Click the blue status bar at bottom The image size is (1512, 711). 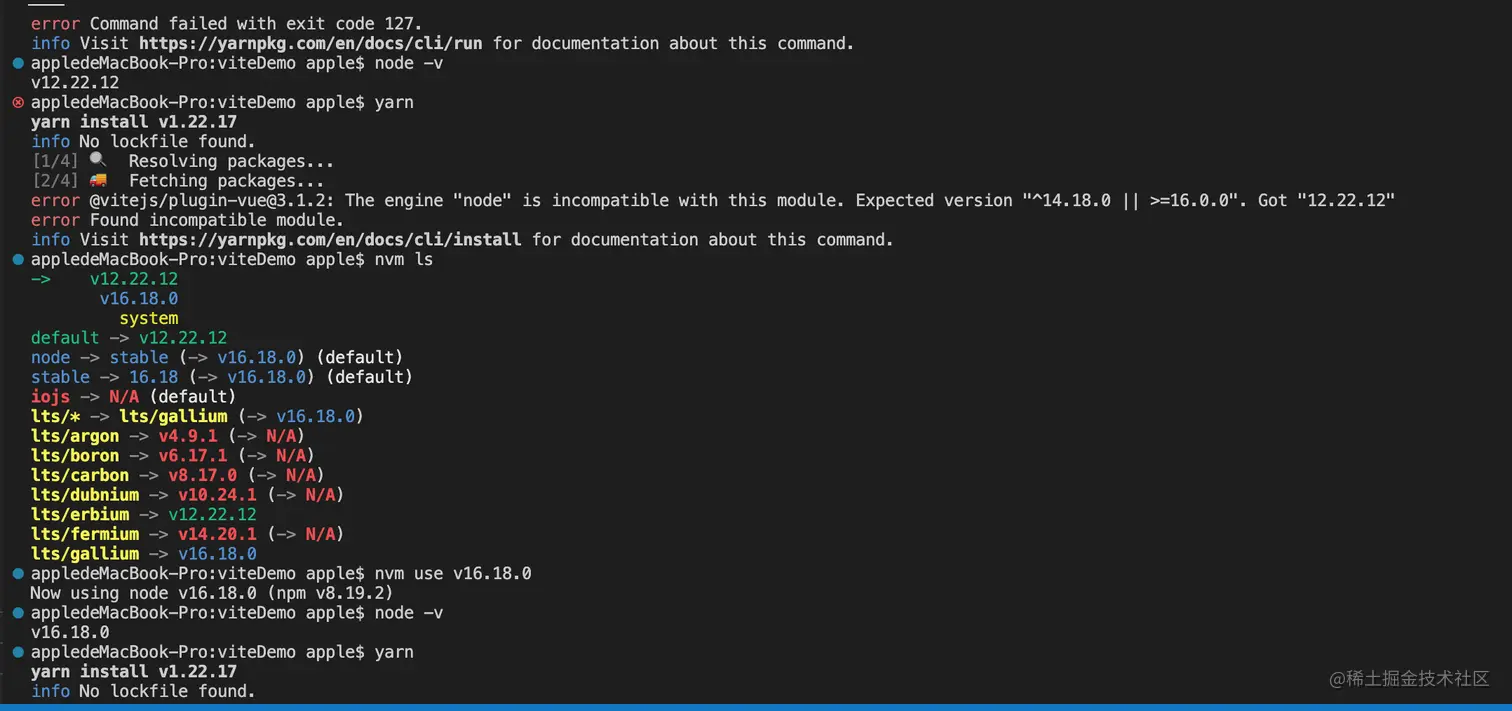coord(756,707)
